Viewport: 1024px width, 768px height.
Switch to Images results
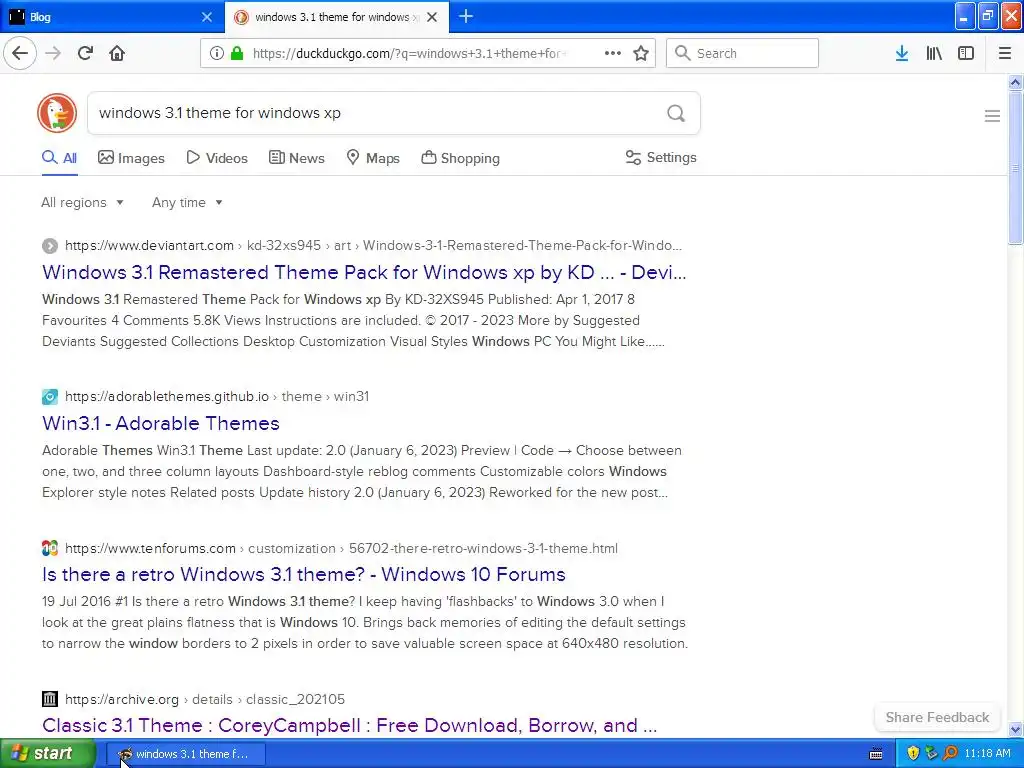[131, 158]
